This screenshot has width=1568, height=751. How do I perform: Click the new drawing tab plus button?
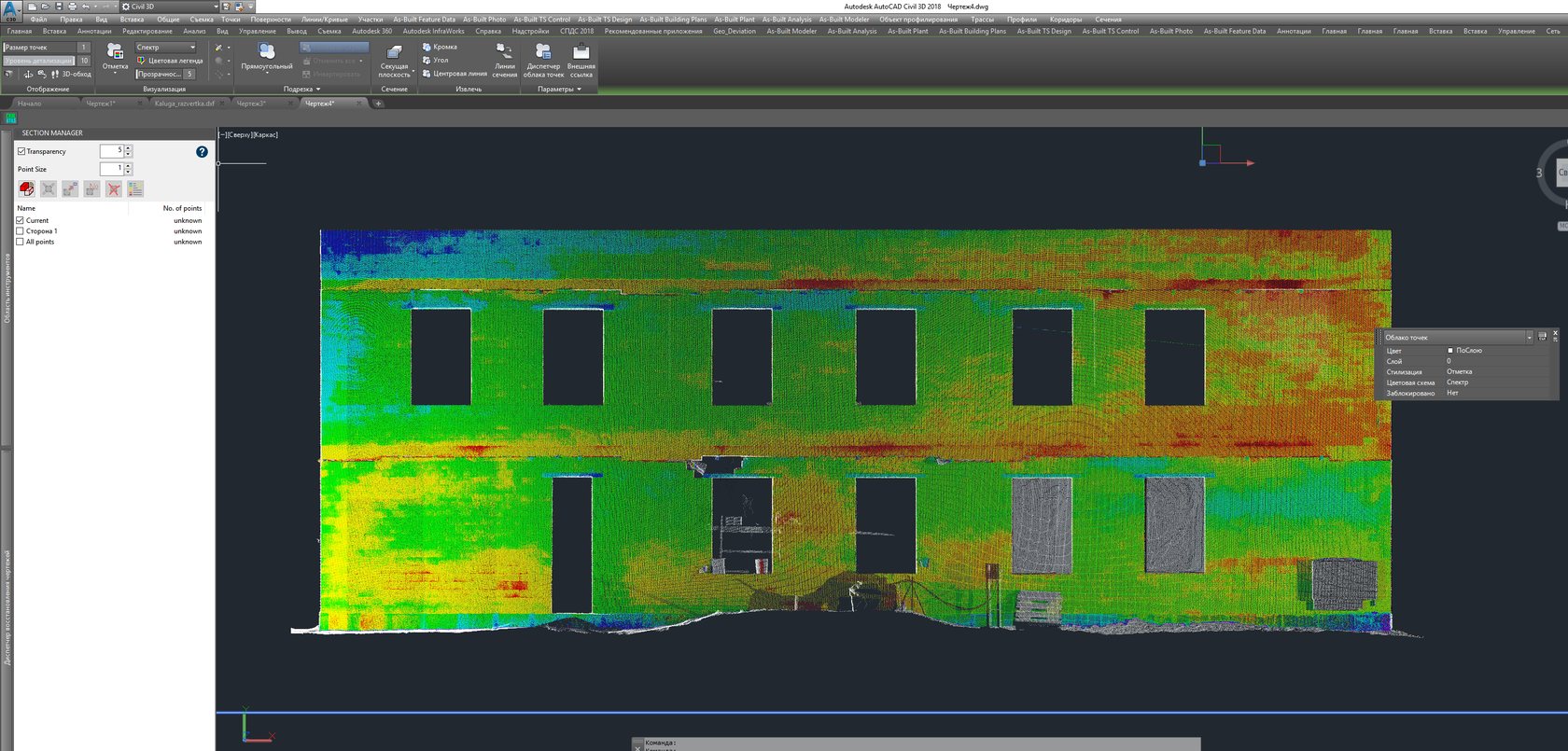[x=378, y=104]
